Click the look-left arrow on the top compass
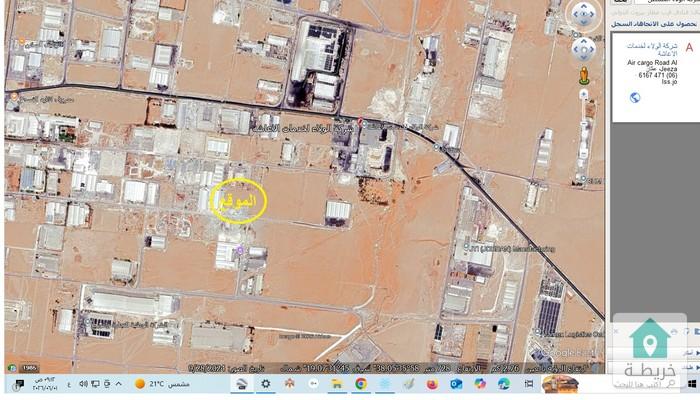This screenshot has height=400, width=700. tap(575, 14)
